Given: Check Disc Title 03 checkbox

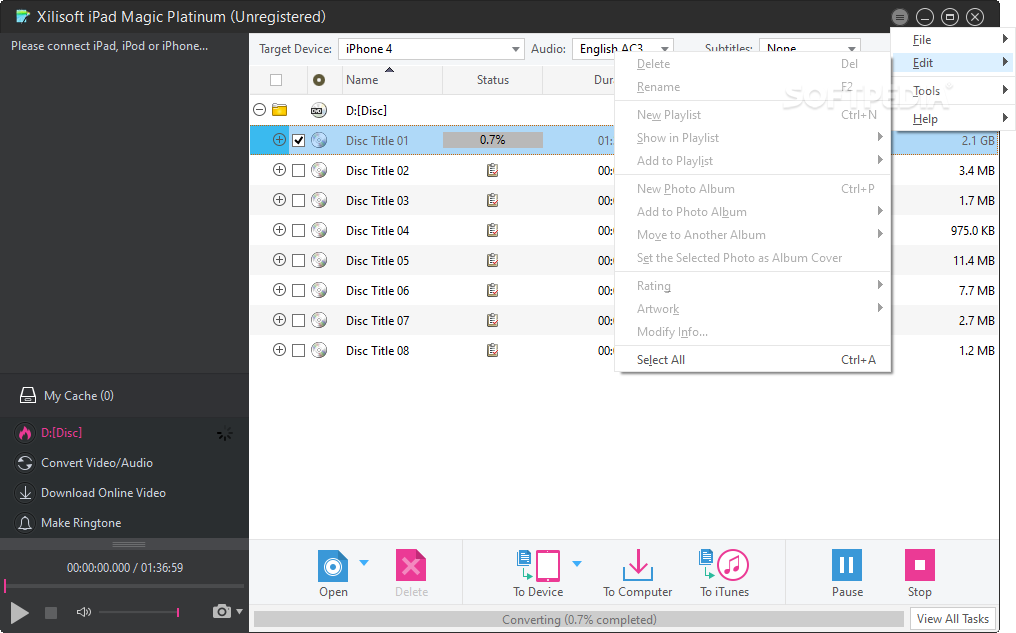Looking at the screenshot, I should tap(298, 201).
